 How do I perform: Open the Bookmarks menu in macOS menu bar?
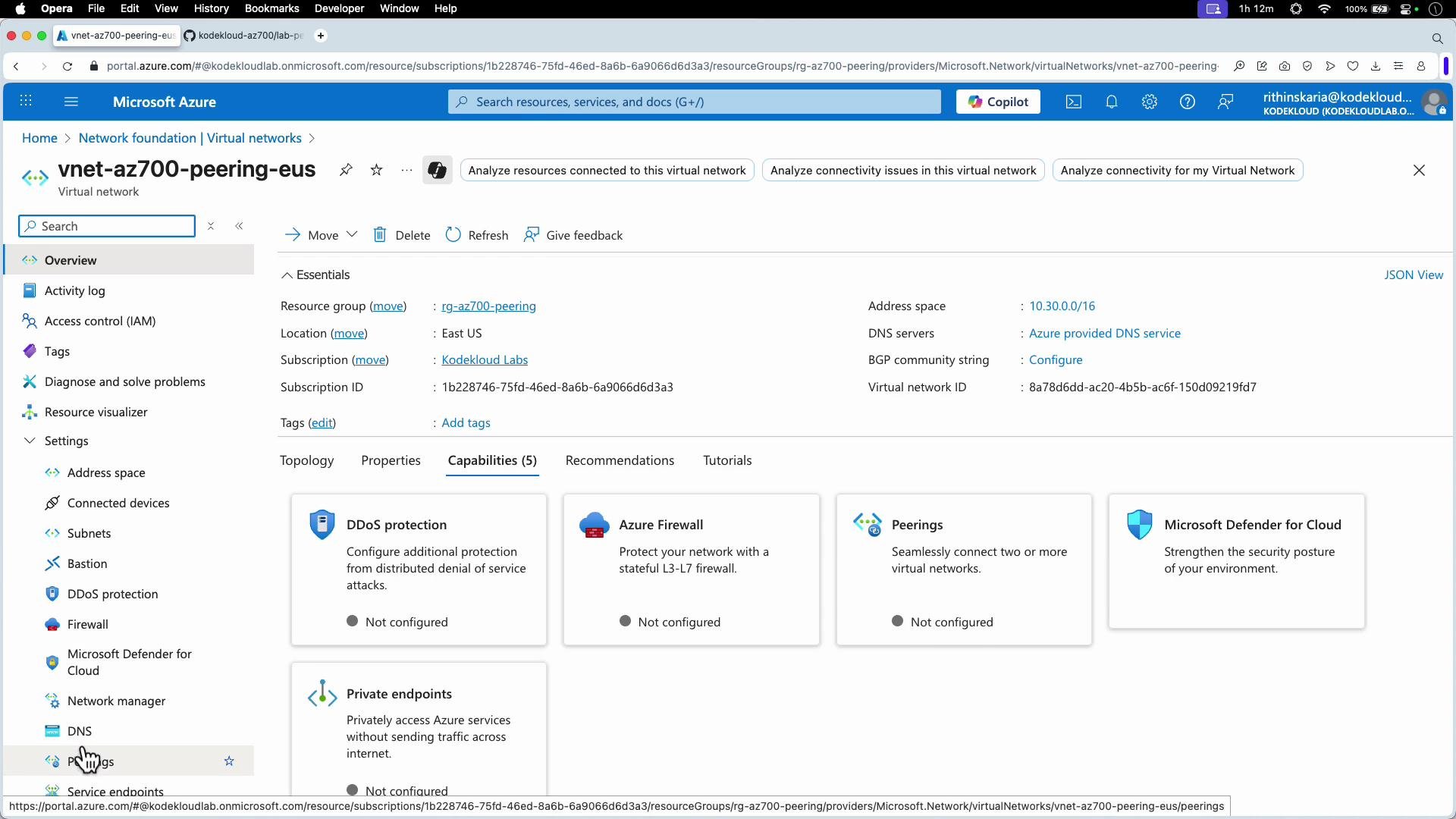[271, 8]
